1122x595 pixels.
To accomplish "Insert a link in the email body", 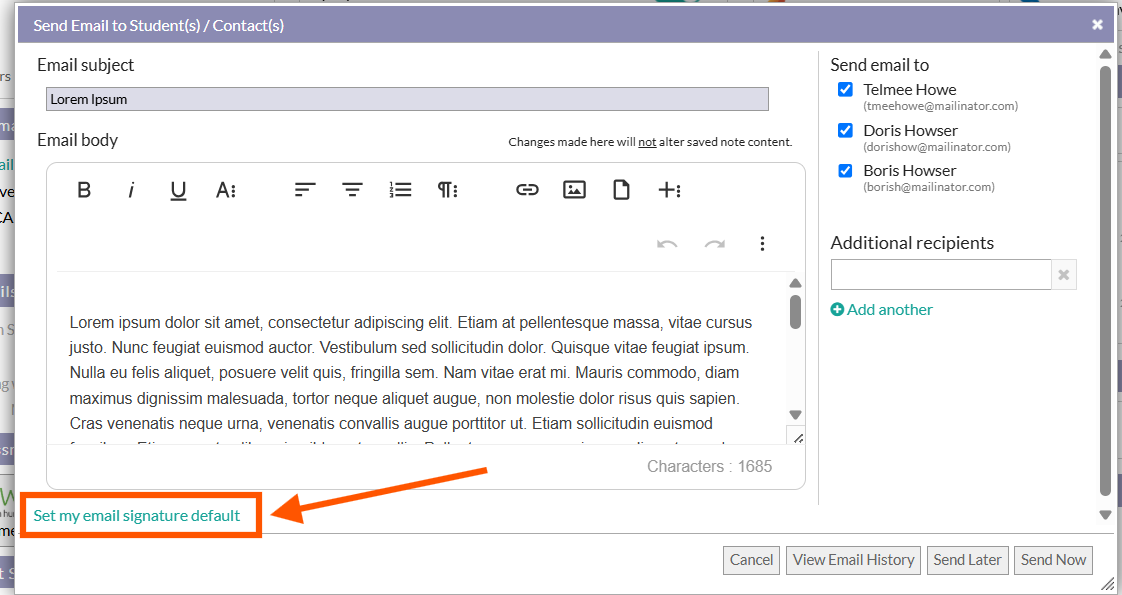I will pyautogui.click(x=527, y=190).
